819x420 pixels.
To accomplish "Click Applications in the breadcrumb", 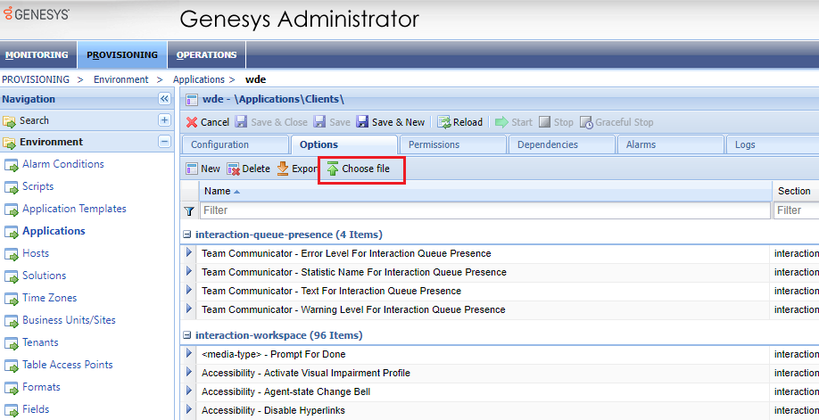I will pos(198,79).
